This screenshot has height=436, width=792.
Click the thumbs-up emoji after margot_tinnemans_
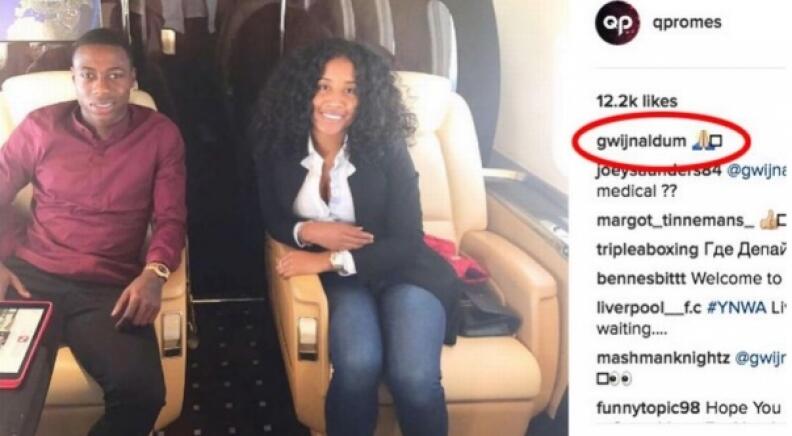tap(768, 220)
